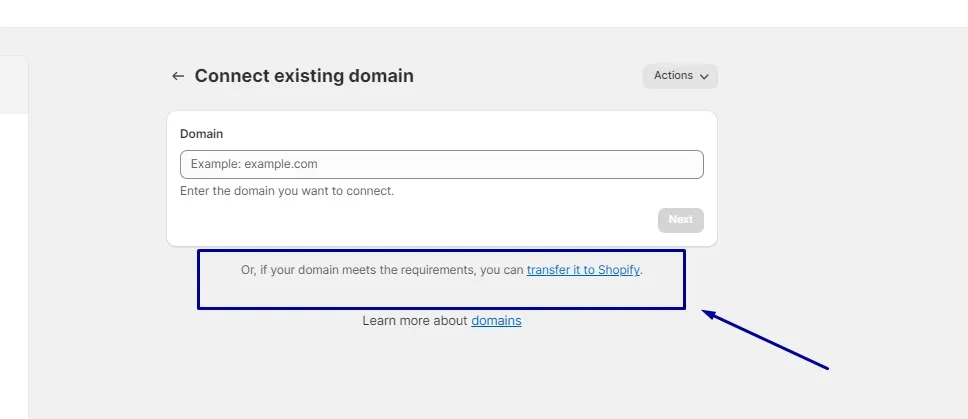Open the Actions dropdown menu
This screenshot has height=419, width=968.
pos(680,76)
